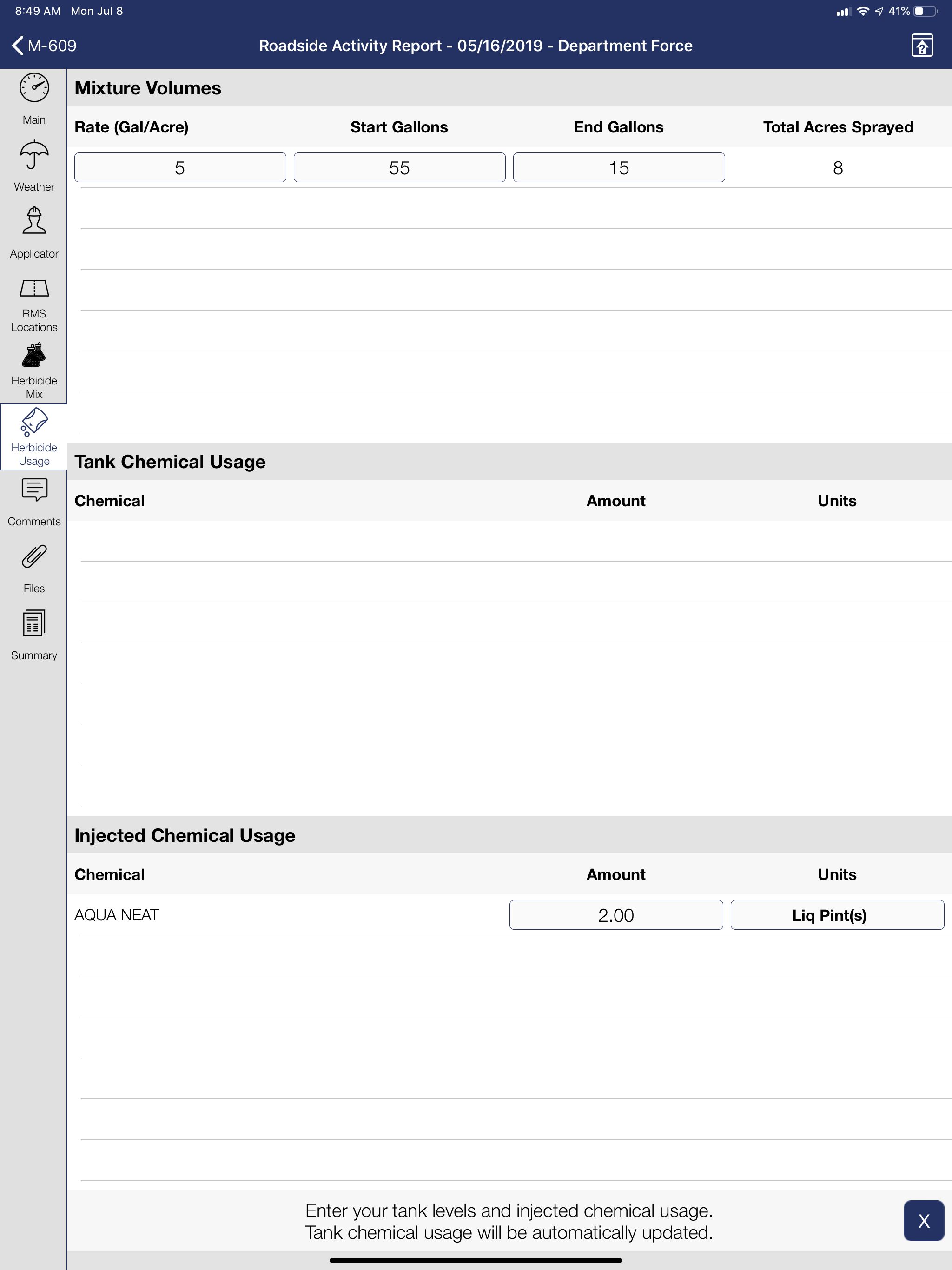The height and width of the screenshot is (1270, 952).
Task: Tap the Start Gallons column header
Action: point(399,127)
